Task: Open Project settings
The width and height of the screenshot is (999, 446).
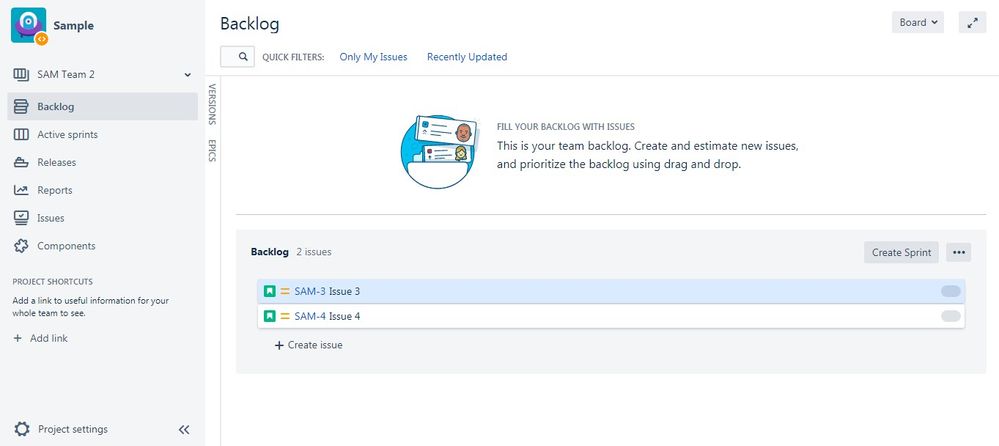Action: (73, 429)
